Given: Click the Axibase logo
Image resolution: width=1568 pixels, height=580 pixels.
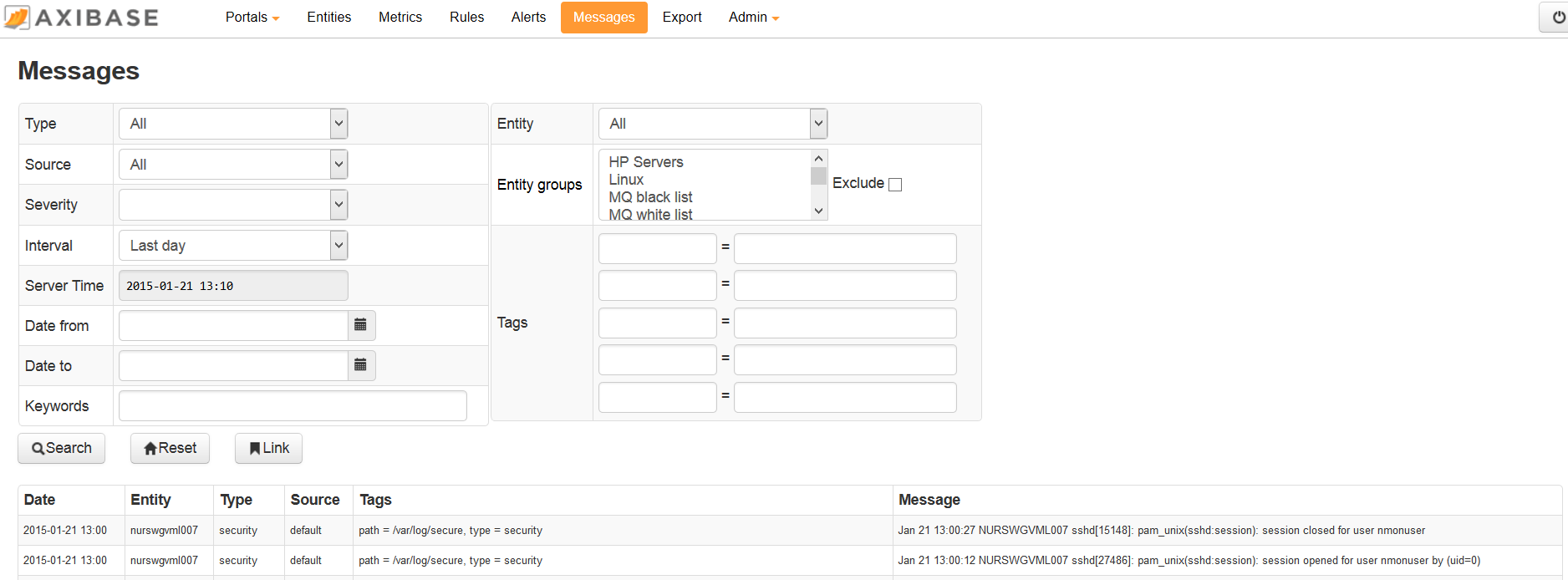Looking at the screenshot, I should click(81, 17).
